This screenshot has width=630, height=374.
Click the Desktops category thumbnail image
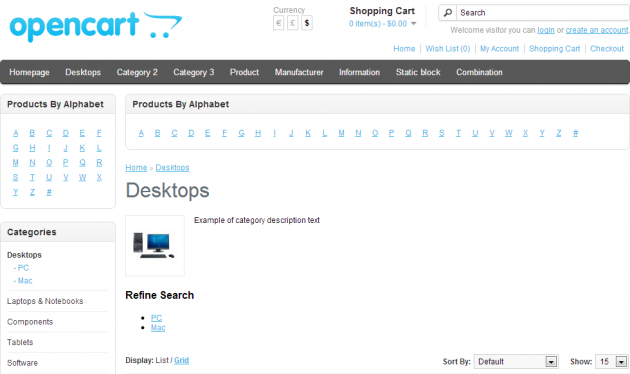click(x=155, y=245)
